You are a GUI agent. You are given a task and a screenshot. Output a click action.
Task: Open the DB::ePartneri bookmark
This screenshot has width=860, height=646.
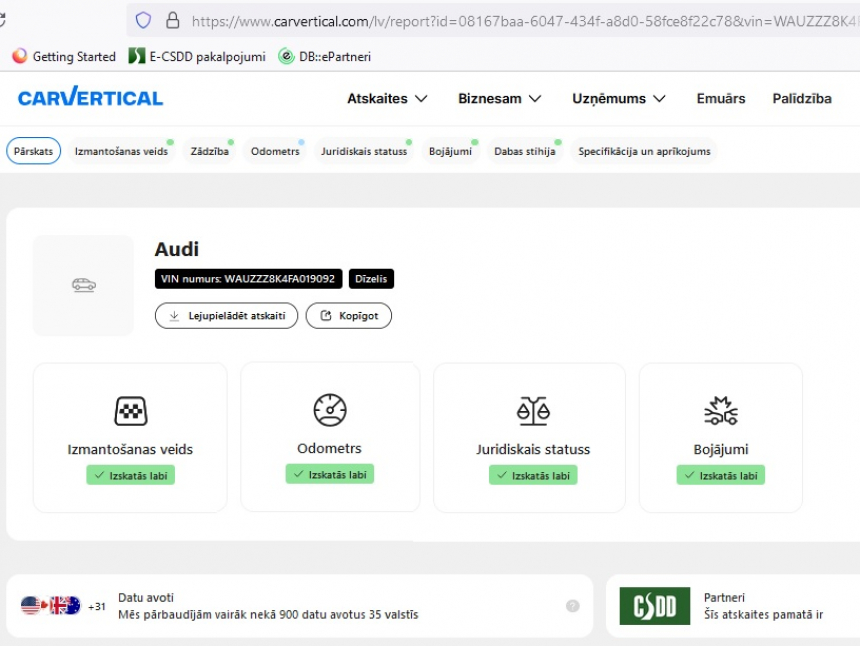325,56
